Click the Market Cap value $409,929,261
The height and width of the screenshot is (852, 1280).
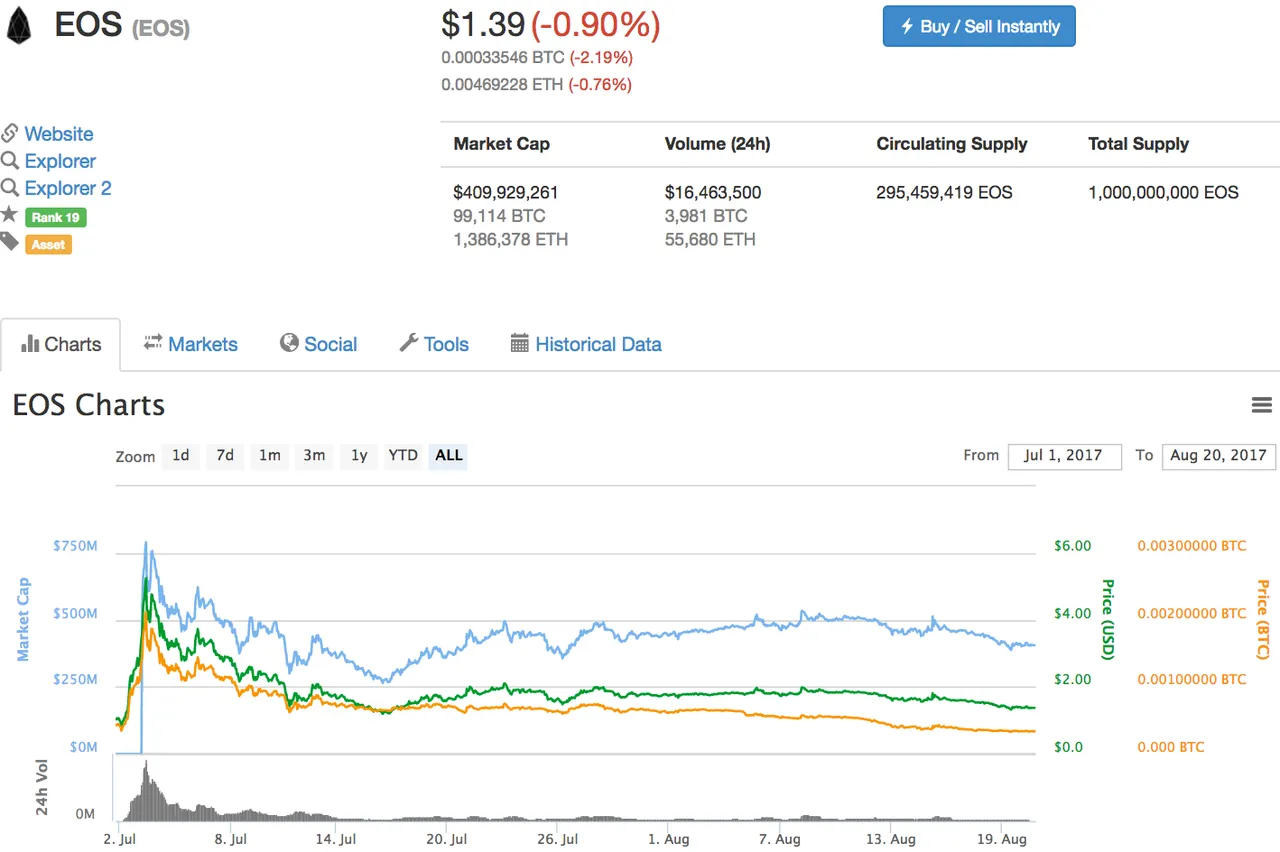pos(506,192)
